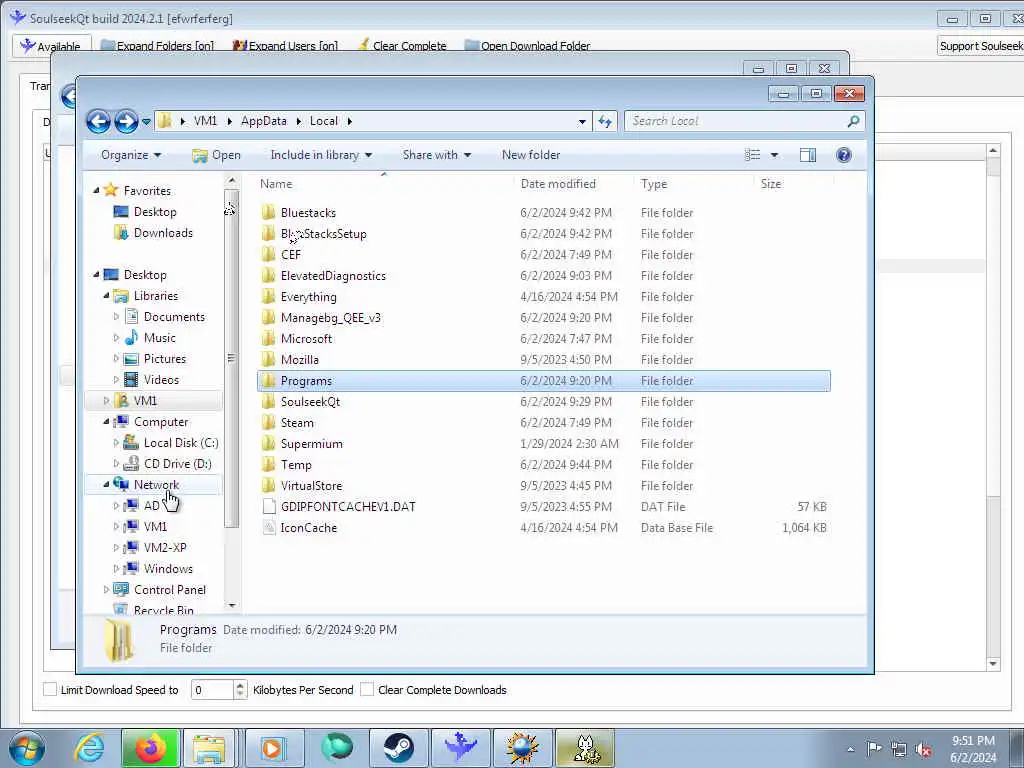Viewport: 1024px width, 768px height.
Task: Switch to Soulseek bird taskbar icon
Action: coord(461,748)
